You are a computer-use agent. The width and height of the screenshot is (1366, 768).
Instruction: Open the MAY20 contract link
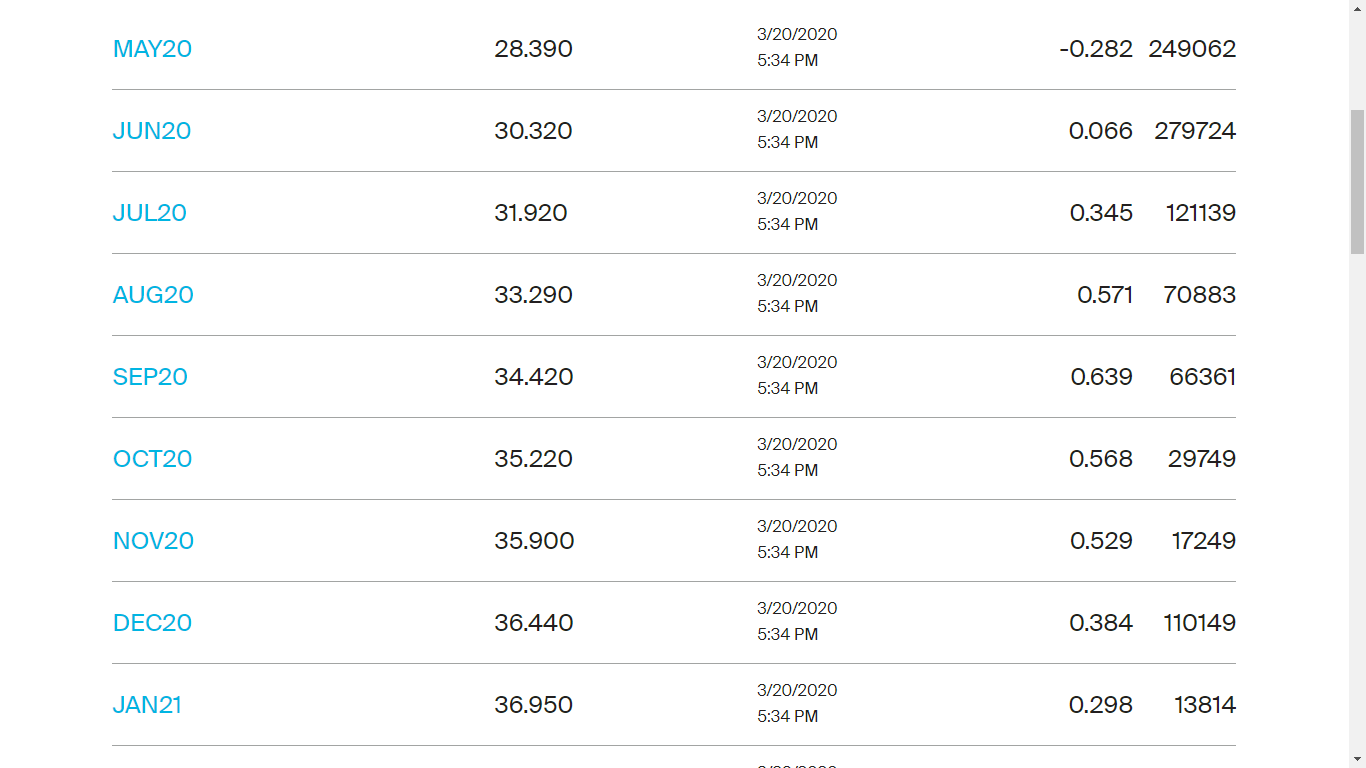(x=152, y=49)
